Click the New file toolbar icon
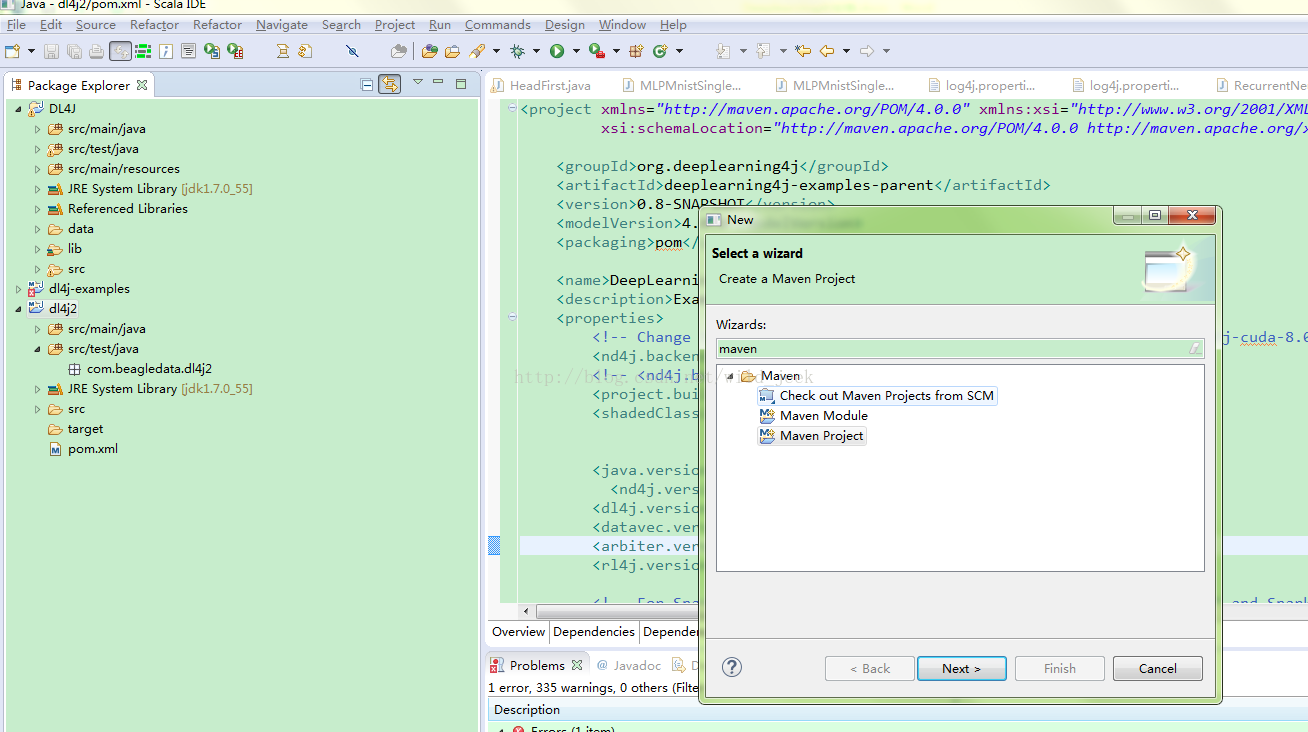Image resolution: width=1308 pixels, height=732 pixels. point(12,51)
